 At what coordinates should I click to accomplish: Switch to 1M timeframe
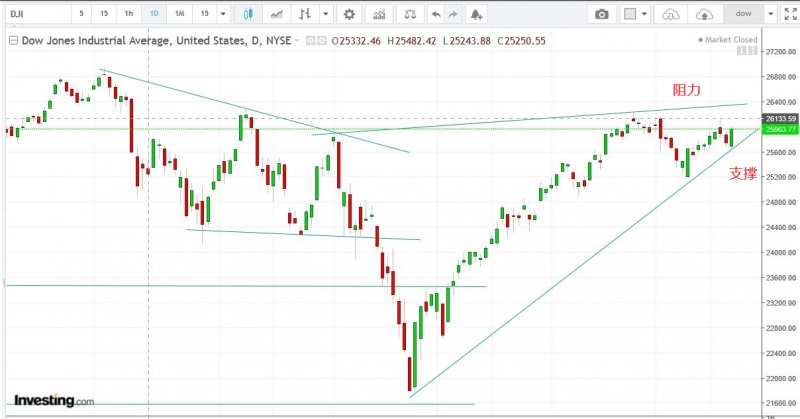click(x=178, y=14)
